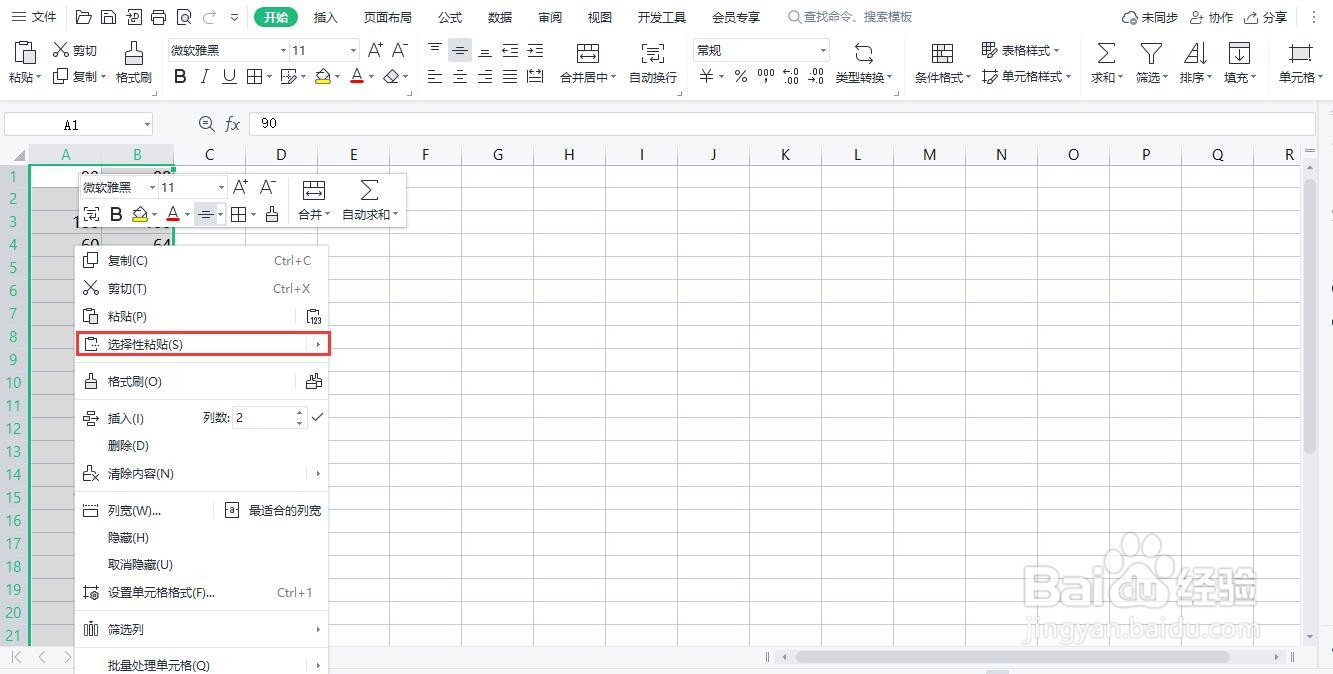This screenshot has height=674, width=1333.
Task: Click the Eraser clear-format icon in ribbon
Action: pos(392,77)
